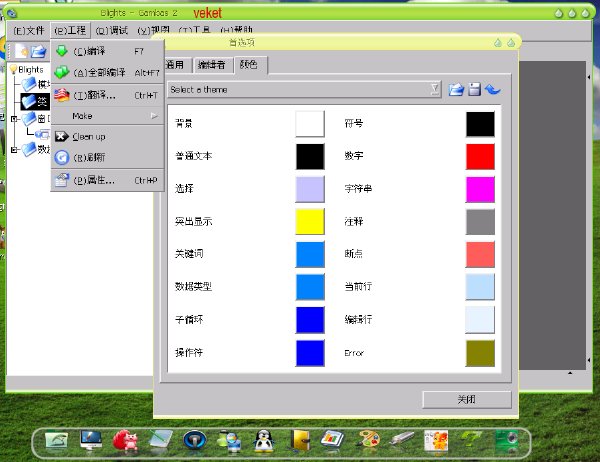Launch the orange picture viewer dock icon

pyautogui.click(x=436, y=440)
